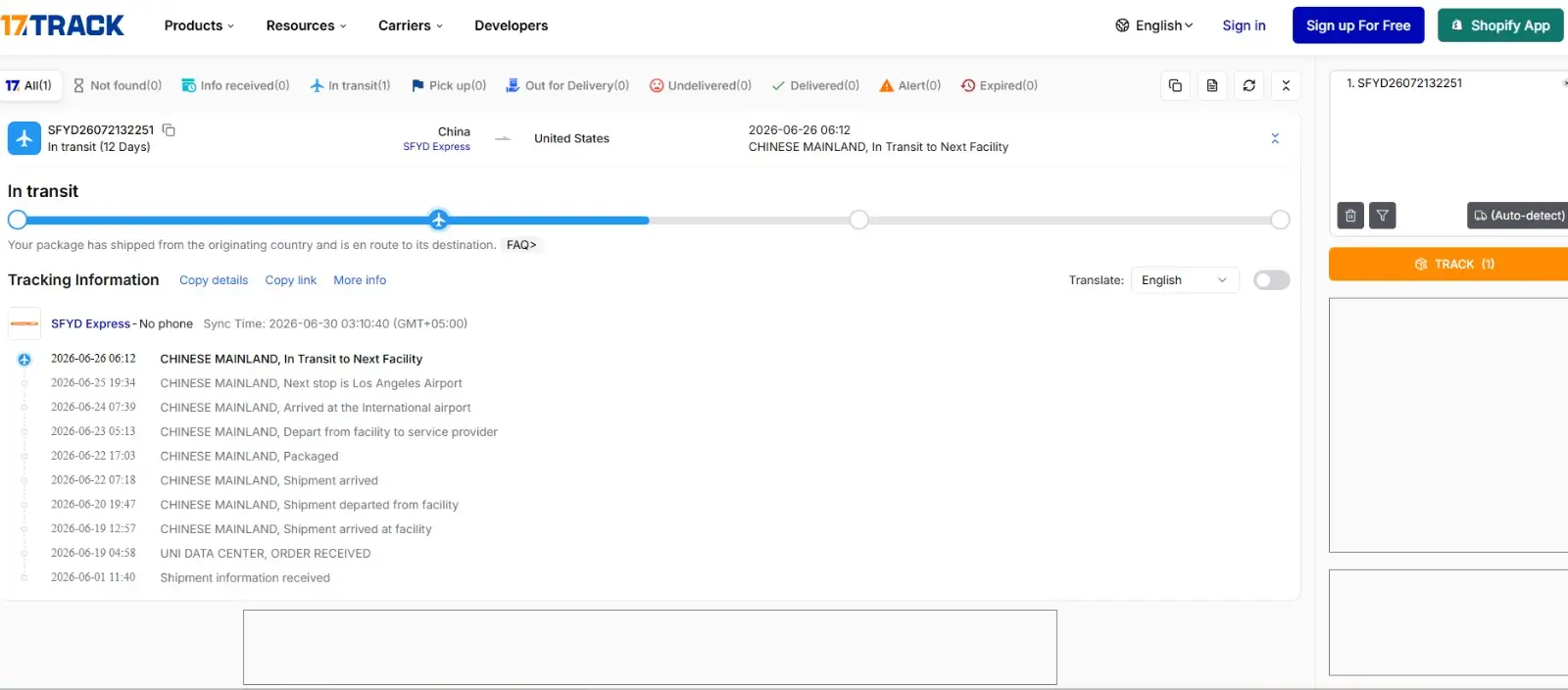Click 'Next stop is Los Angeles Airport' event
Screen dimensions: 1568x690
point(311,383)
